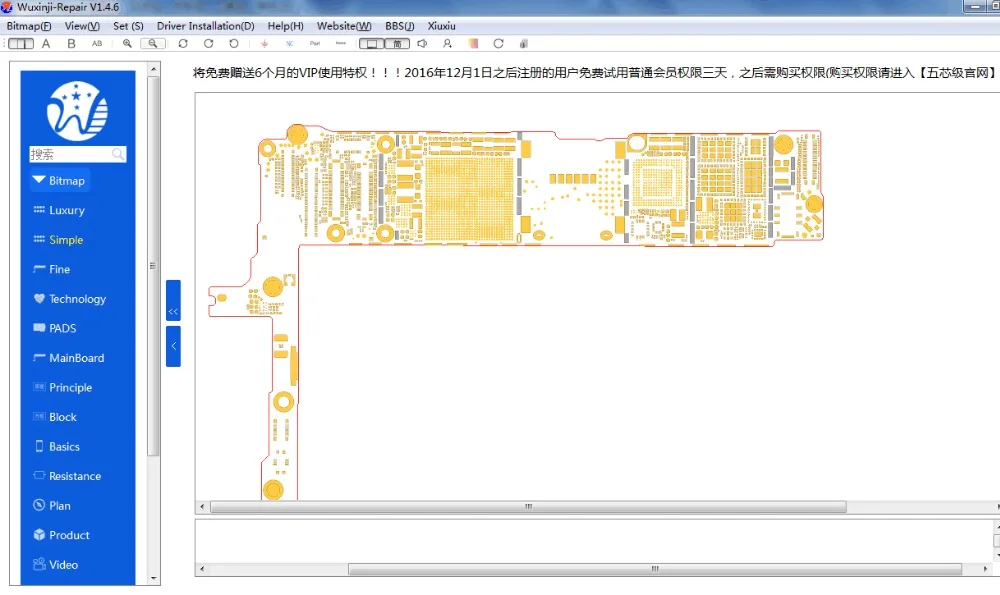Toggle the calendar-style icon beside the monitor
This screenshot has height=595, width=1000.
tap(397, 43)
